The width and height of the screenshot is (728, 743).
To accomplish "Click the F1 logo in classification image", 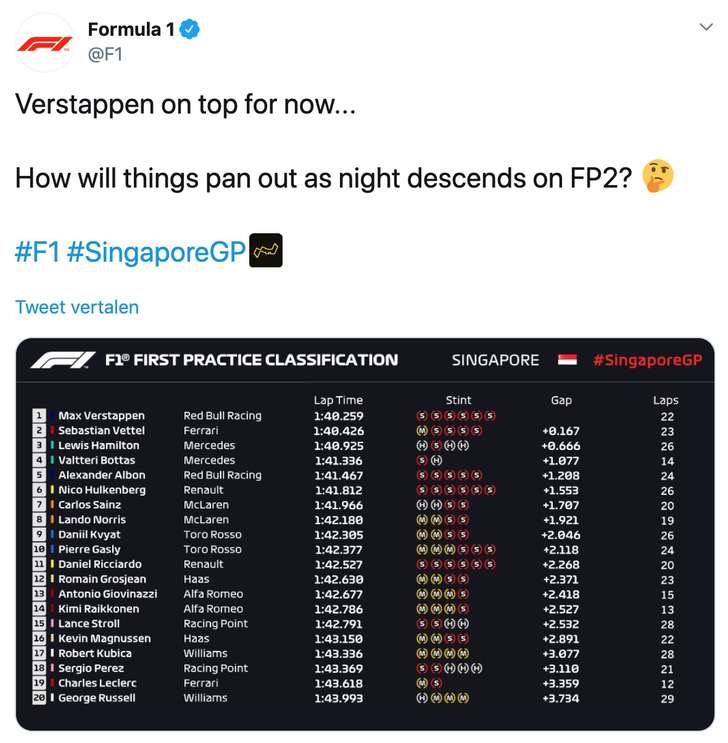I will 62,360.
